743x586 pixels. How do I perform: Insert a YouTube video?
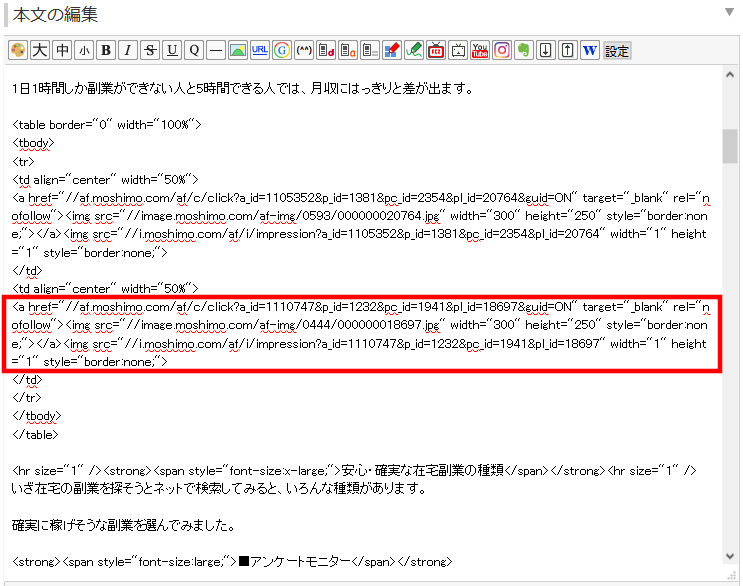[x=480, y=50]
